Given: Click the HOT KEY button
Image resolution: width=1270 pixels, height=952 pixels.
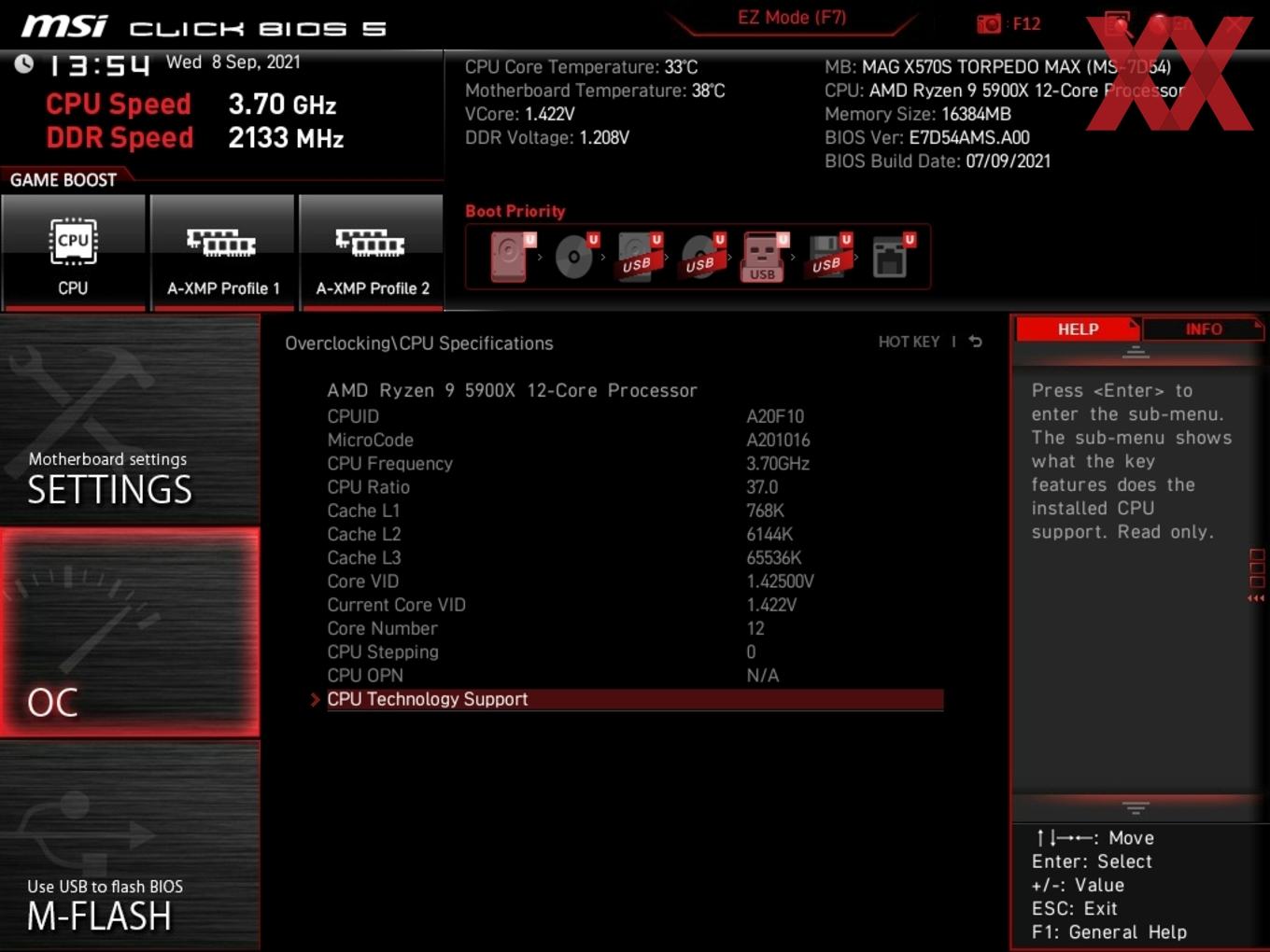Looking at the screenshot, I should 909,342.
